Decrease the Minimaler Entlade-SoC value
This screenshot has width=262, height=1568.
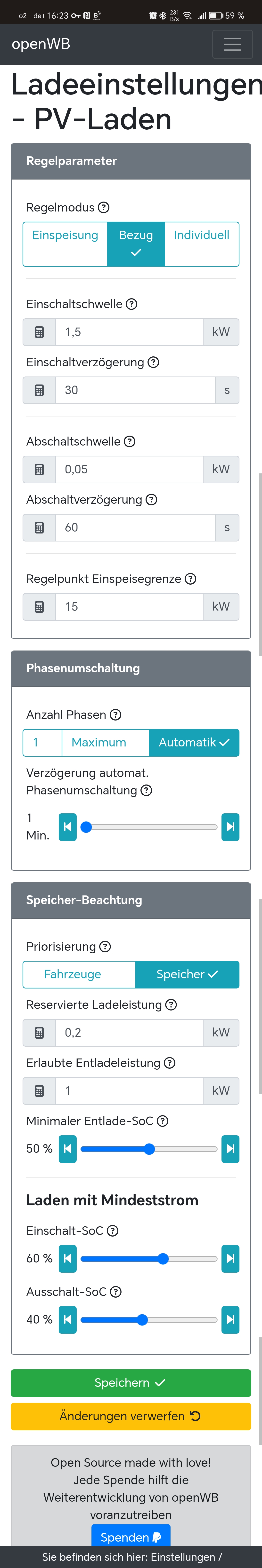[x=68, y=1149]
